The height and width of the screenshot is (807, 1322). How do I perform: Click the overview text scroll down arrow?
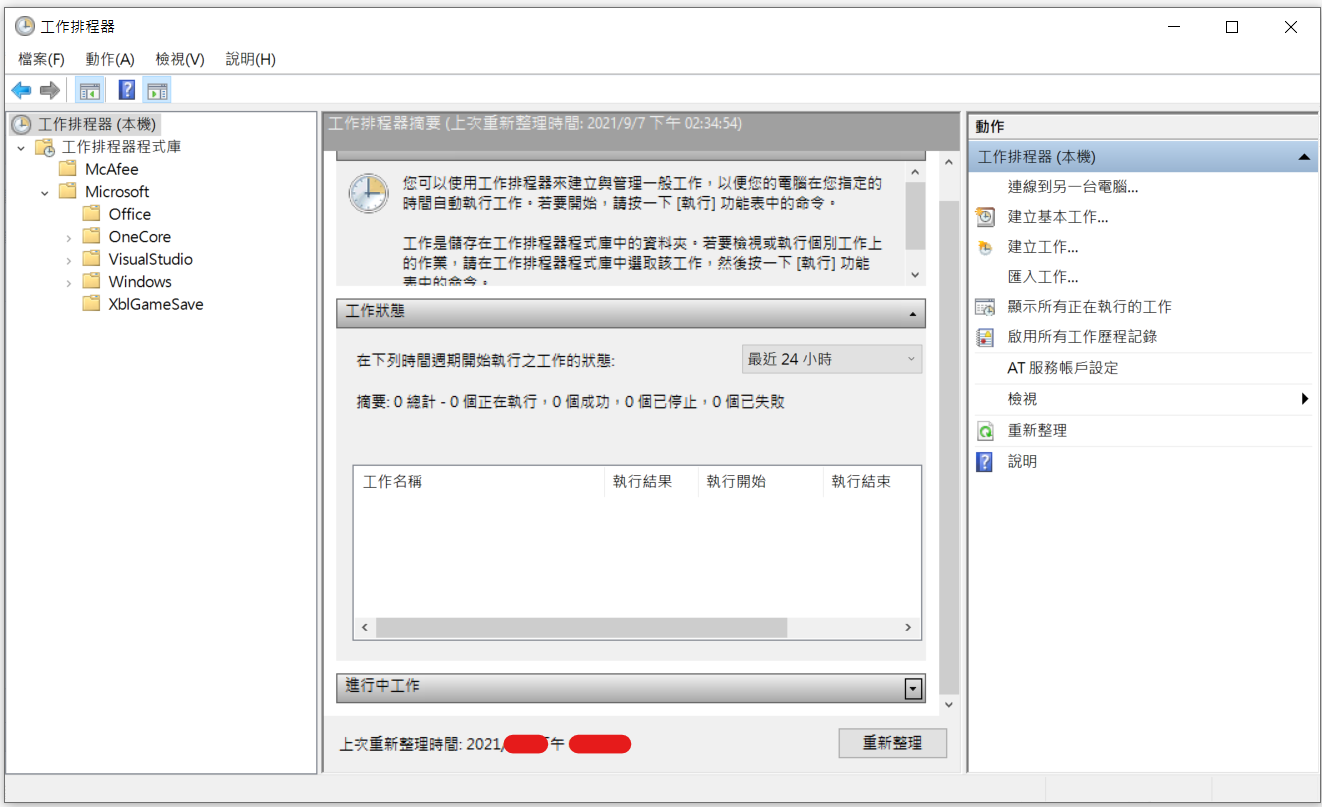click(x=915, y=275)
